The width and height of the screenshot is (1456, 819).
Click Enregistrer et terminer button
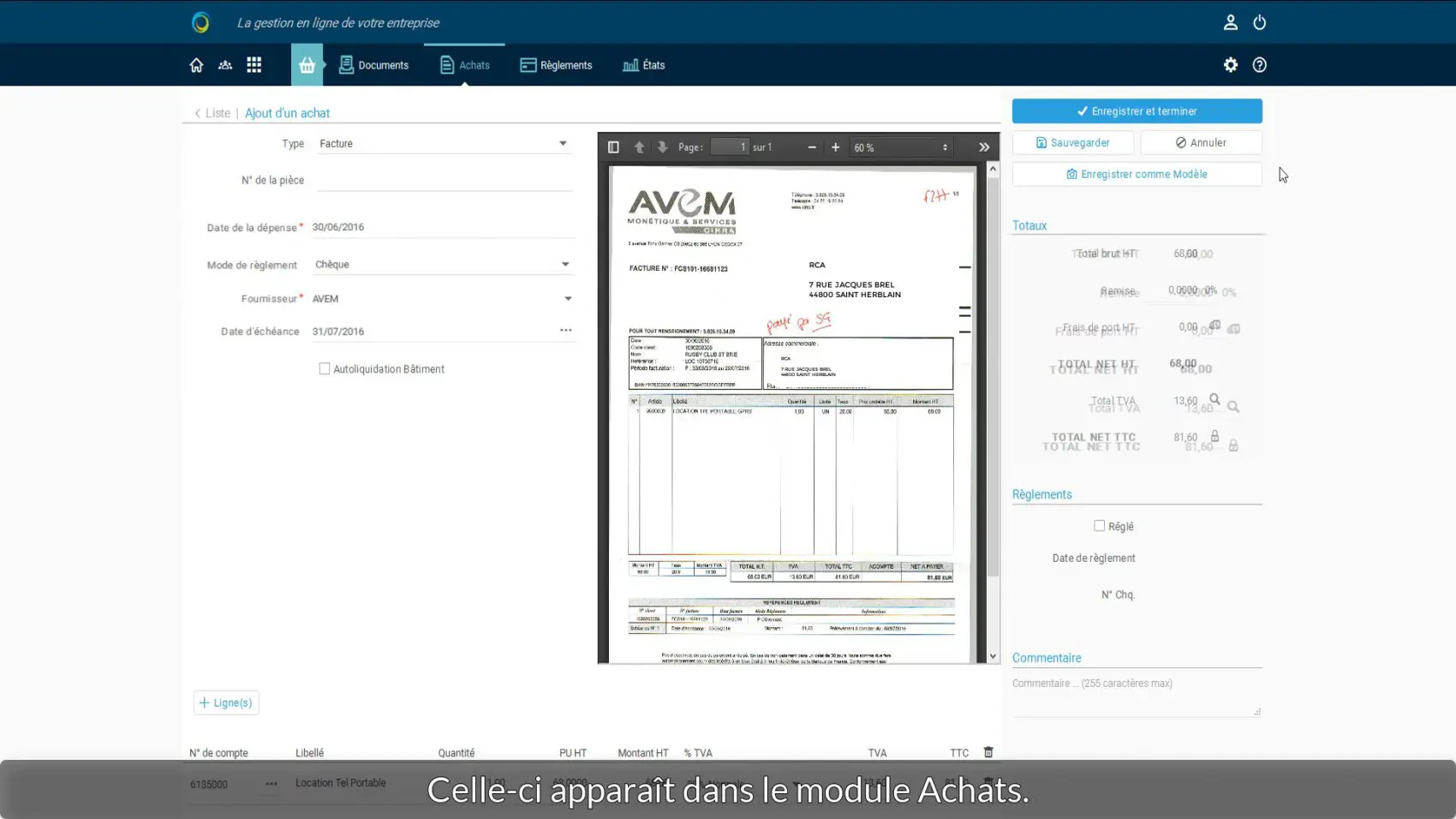coord(1137,111)
